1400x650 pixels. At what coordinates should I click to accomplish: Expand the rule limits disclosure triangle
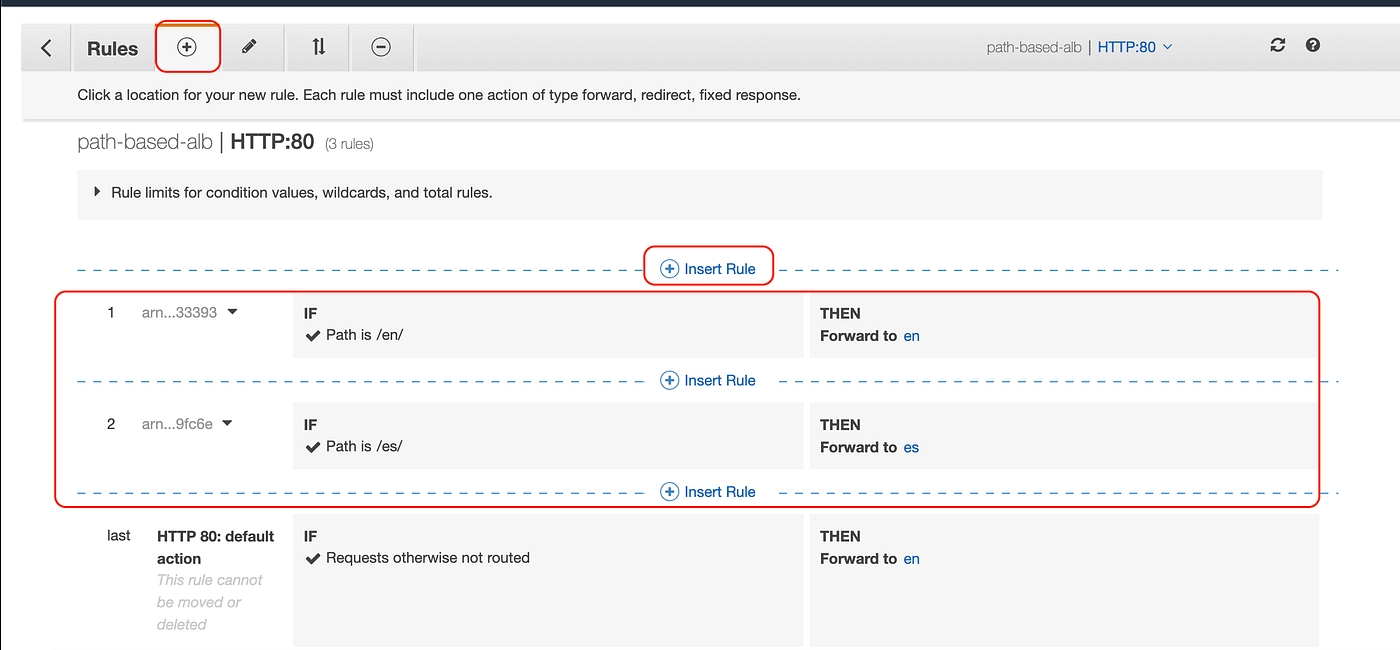(97, 192)
